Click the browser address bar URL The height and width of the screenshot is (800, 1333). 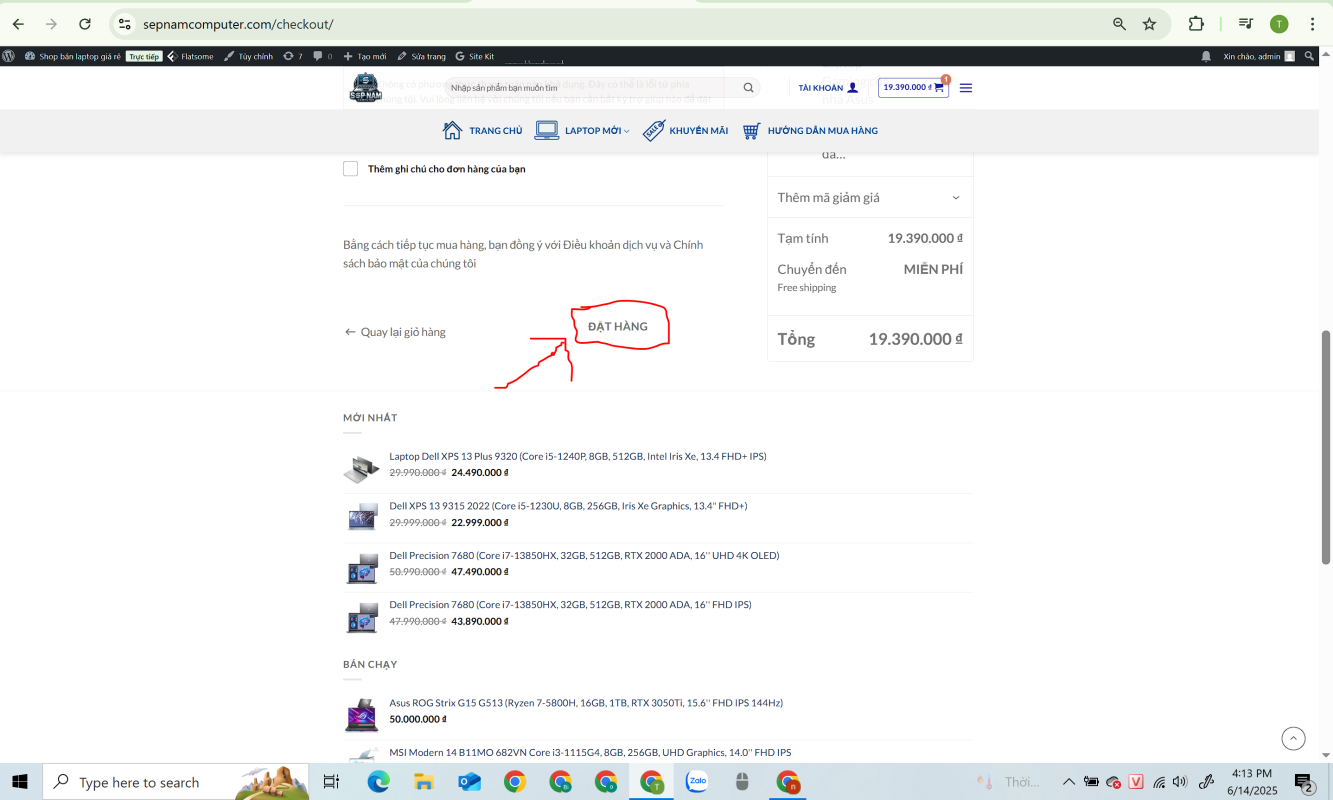[238, 24]
